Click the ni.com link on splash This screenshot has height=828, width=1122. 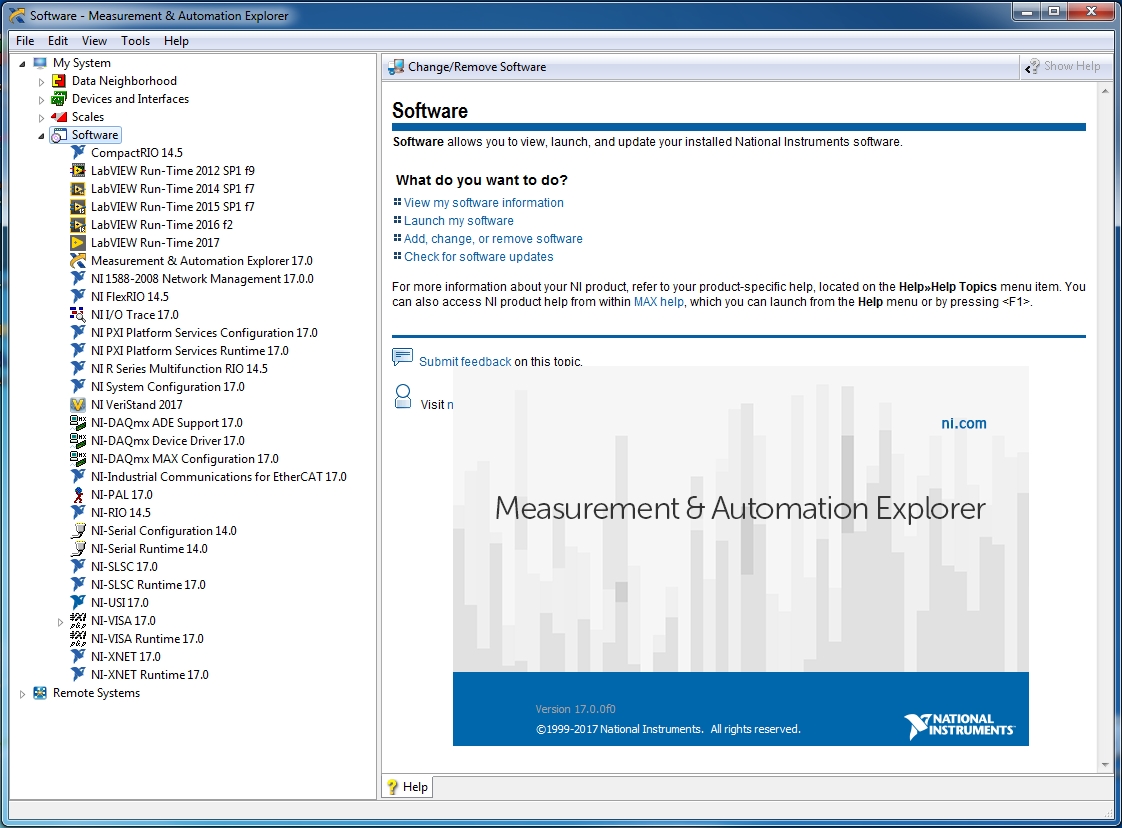pos(963,423)
